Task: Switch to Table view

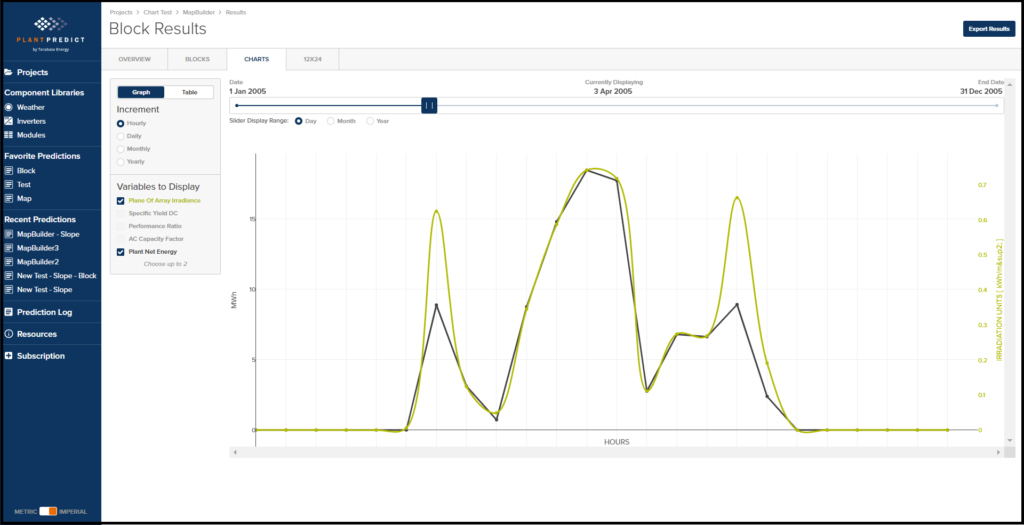Action: (x=189, y=92)
